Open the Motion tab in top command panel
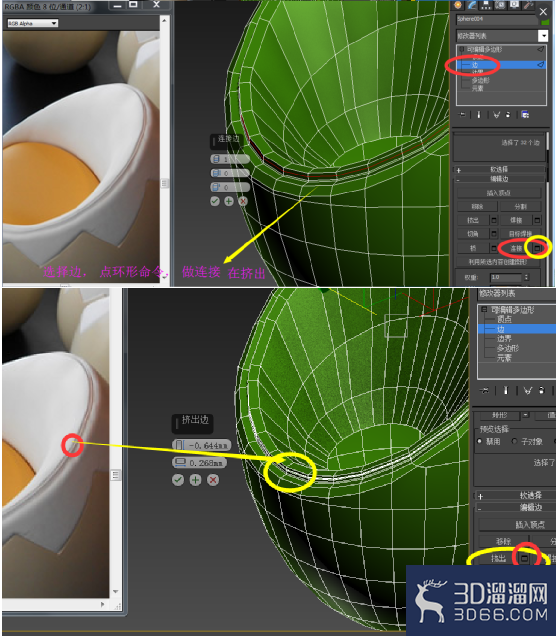Screen dimensions: 556x636 click(500, 5)
